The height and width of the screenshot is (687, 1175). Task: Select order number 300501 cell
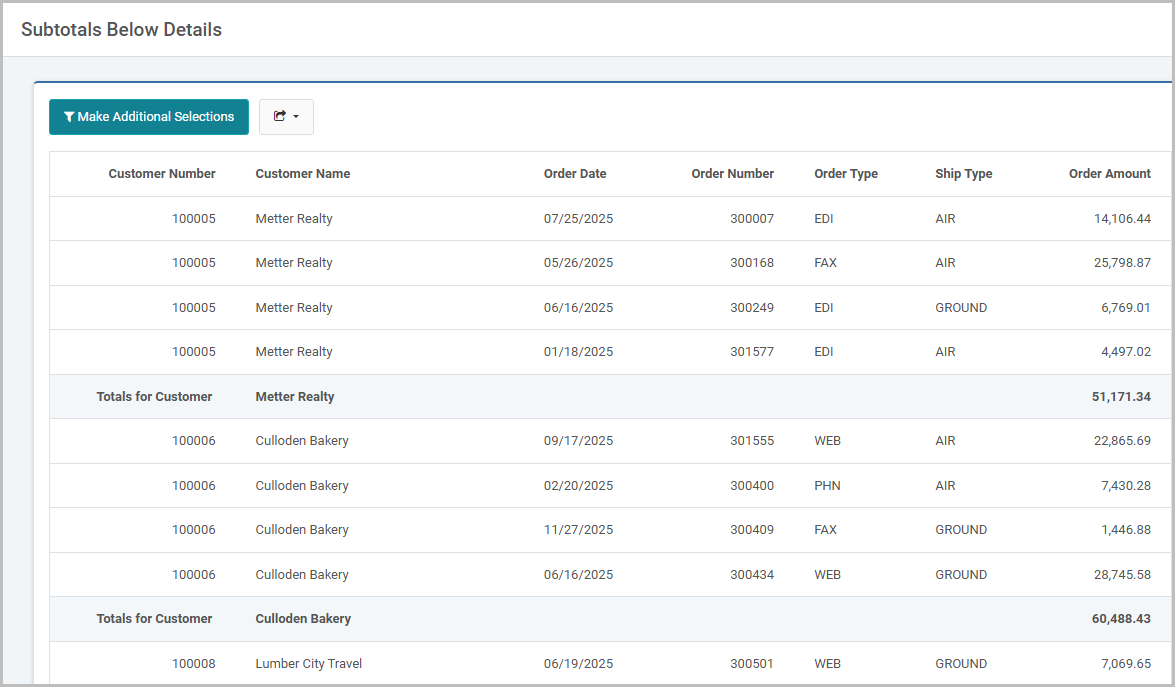pos(752,664)
